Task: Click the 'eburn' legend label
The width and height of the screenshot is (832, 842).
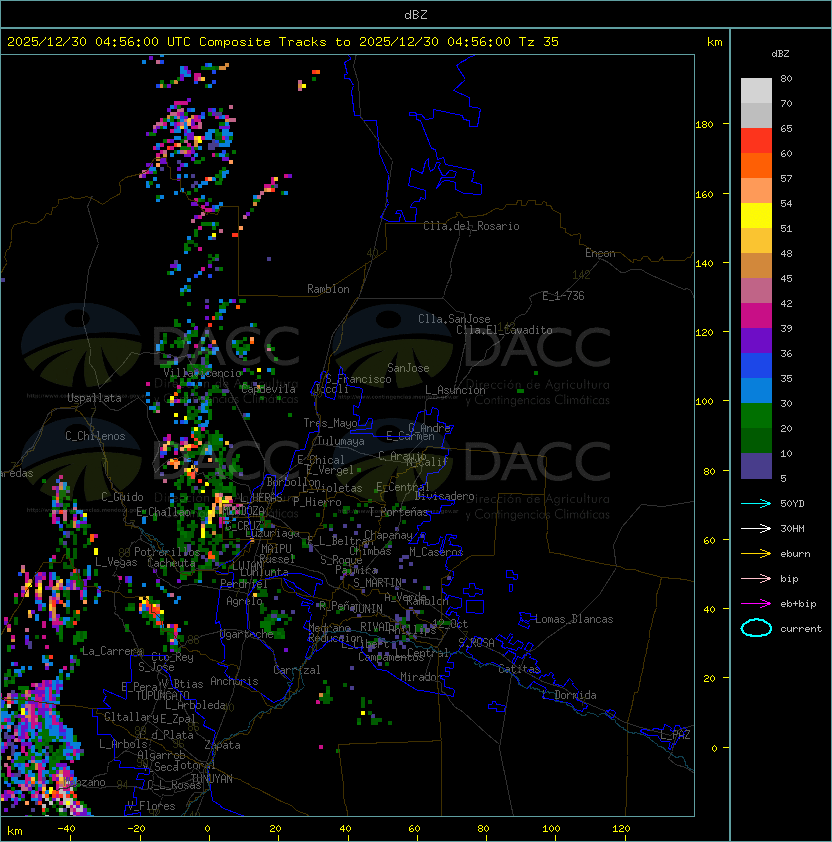Action: tap(795, 554)
